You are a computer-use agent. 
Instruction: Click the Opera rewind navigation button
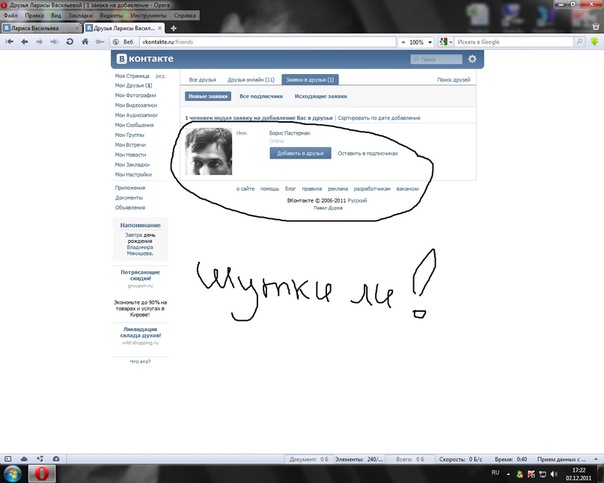click(10, 42)
